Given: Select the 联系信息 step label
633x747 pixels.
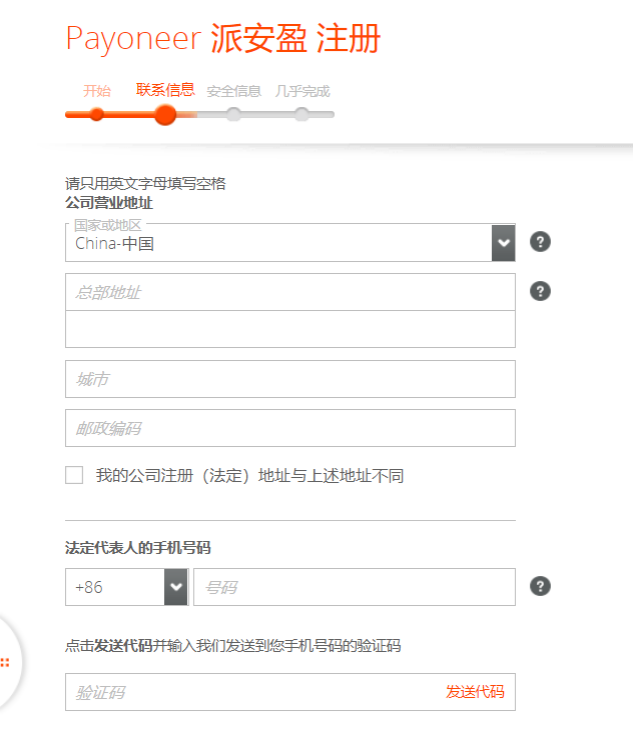Looking at the screenshot, I should tap(165, 90).
